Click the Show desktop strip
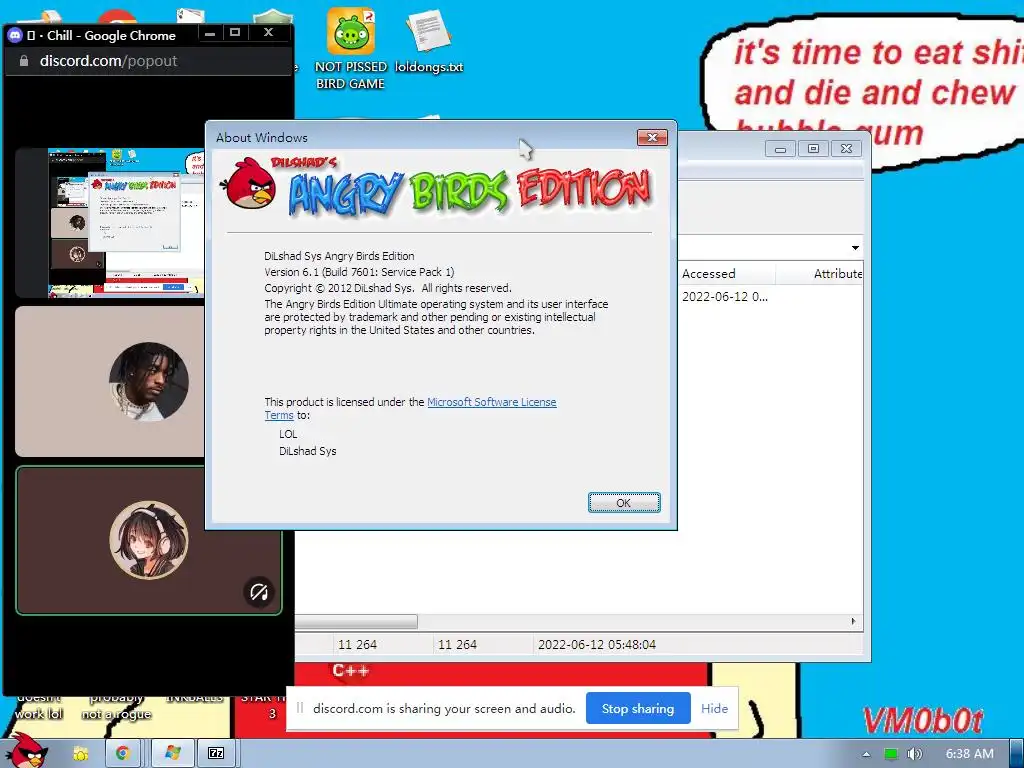Screen dimensions: 1024x768 (x=1017, y=754)
